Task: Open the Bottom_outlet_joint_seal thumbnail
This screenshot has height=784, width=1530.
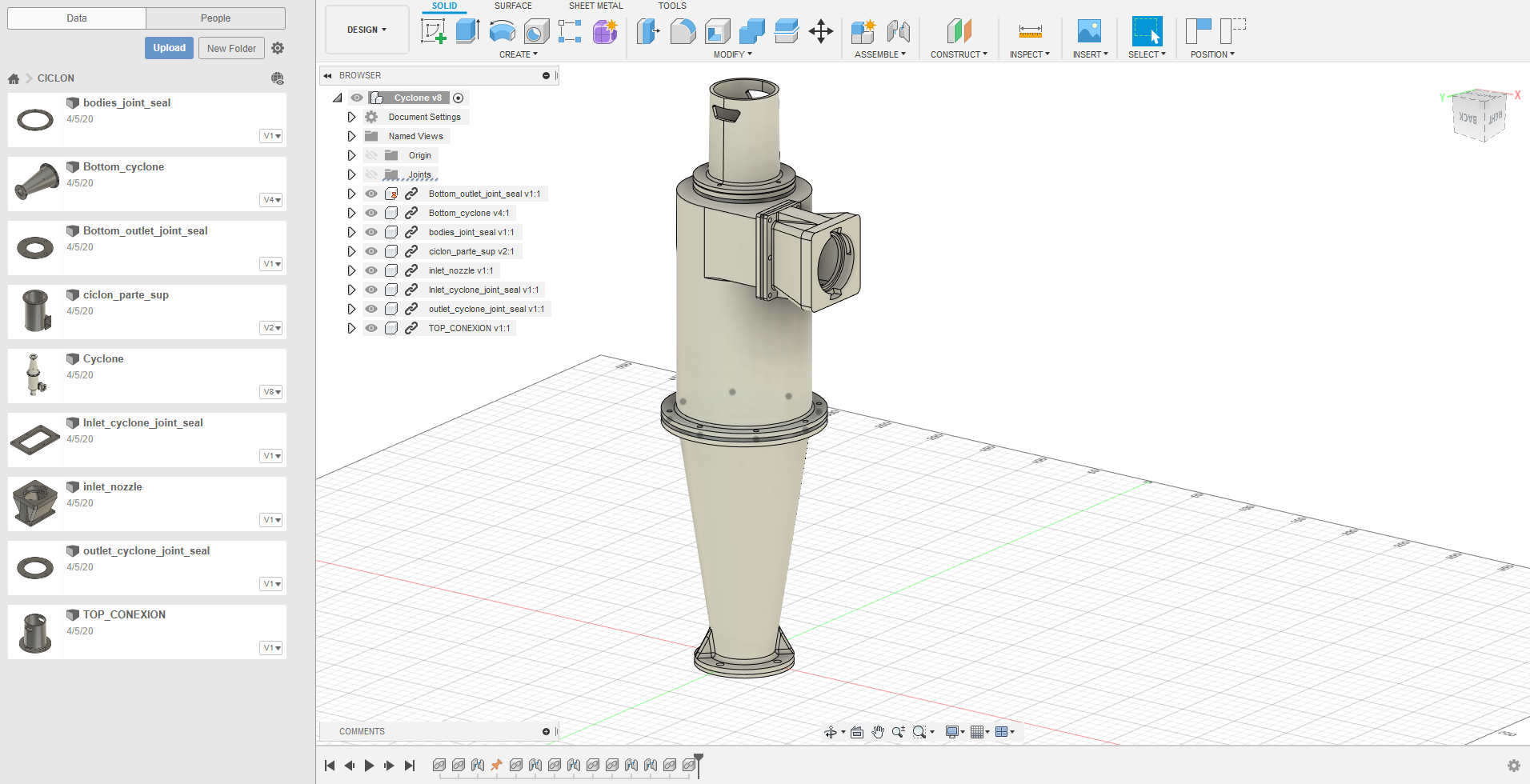Action: (34, 247)
